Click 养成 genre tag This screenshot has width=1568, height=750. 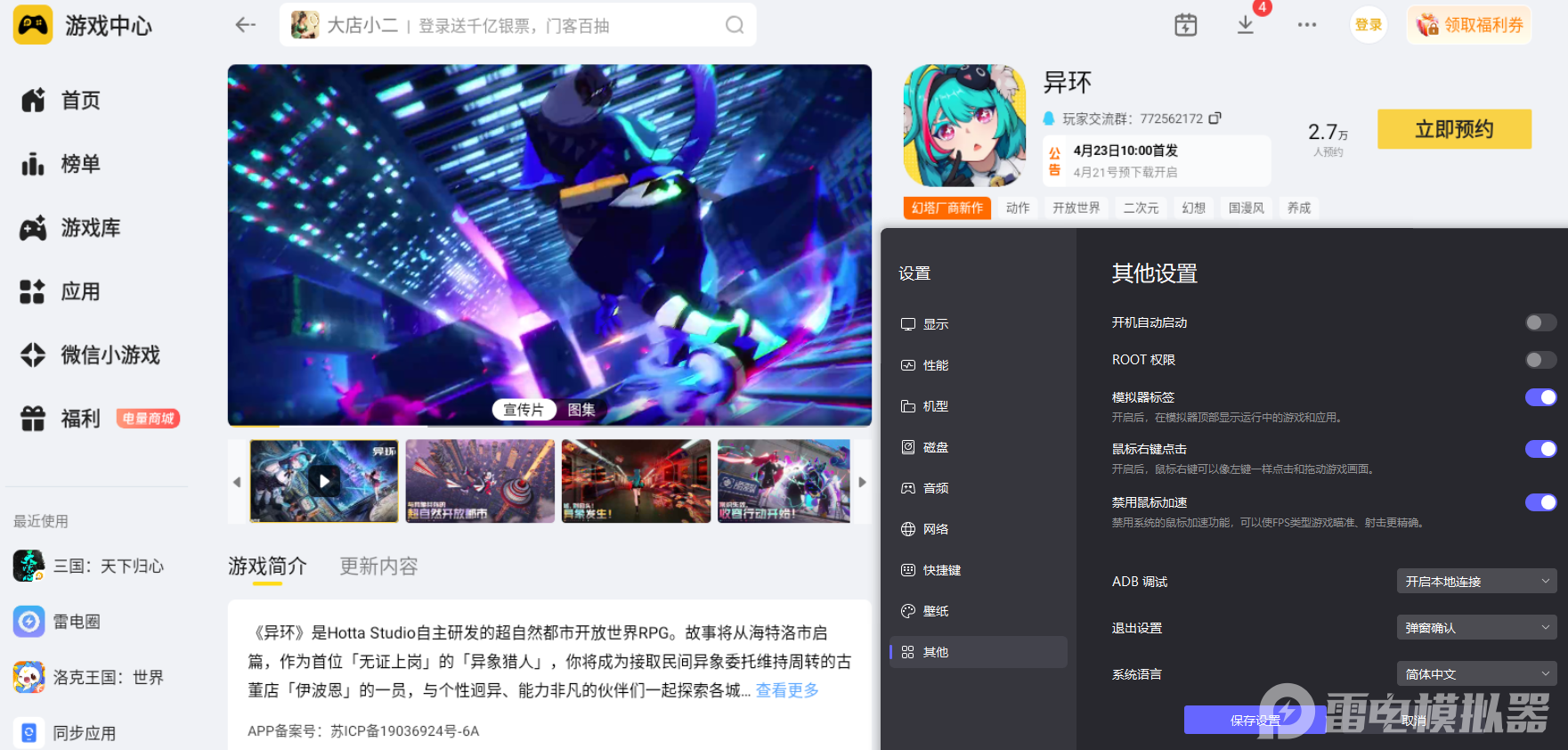(1298, 208)
